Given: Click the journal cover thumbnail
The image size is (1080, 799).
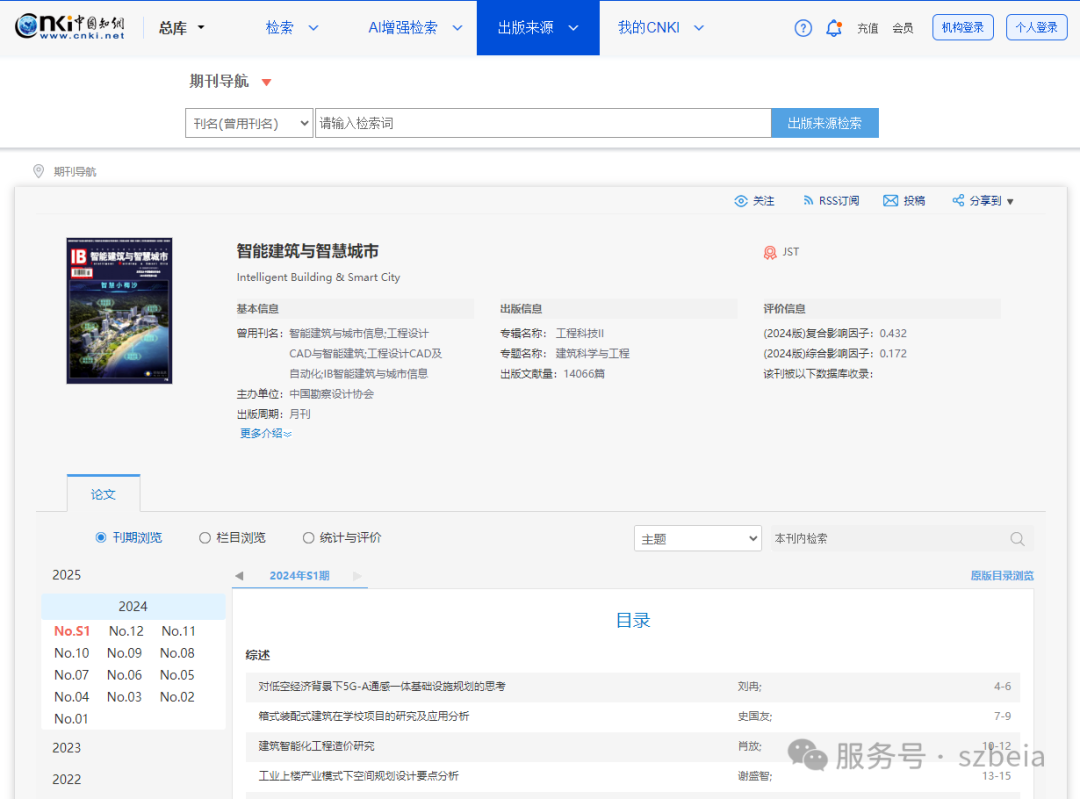Looking at the screenshot, I should pyautogui.click(x=119, y=310).
